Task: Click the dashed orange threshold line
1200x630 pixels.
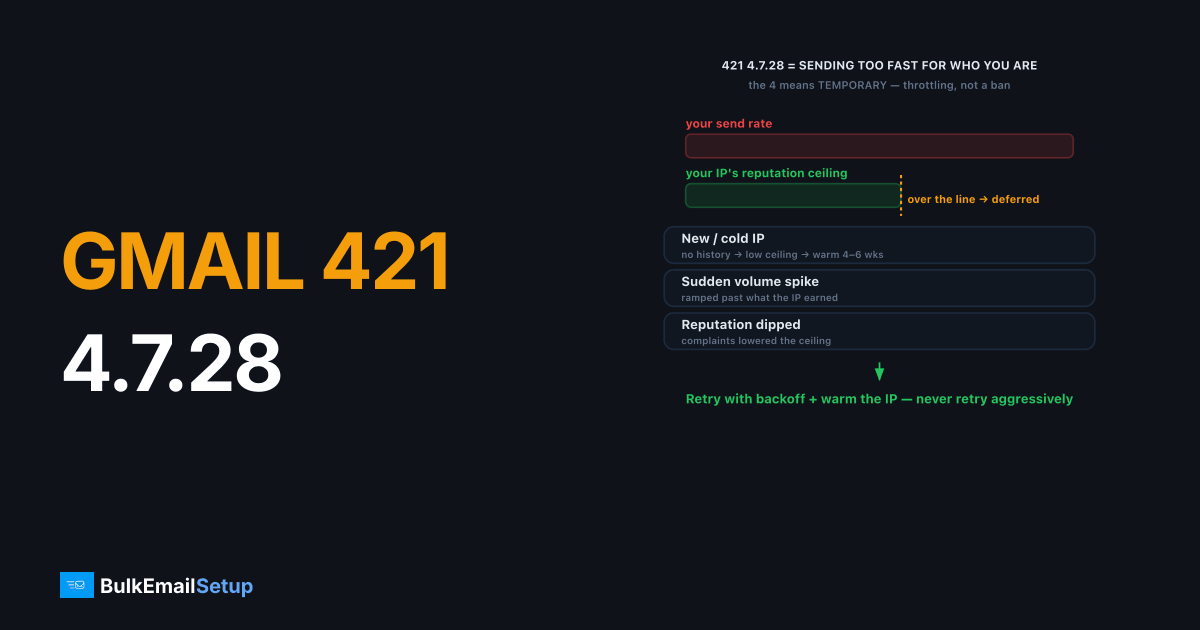Action: click(x=901, y=195)
